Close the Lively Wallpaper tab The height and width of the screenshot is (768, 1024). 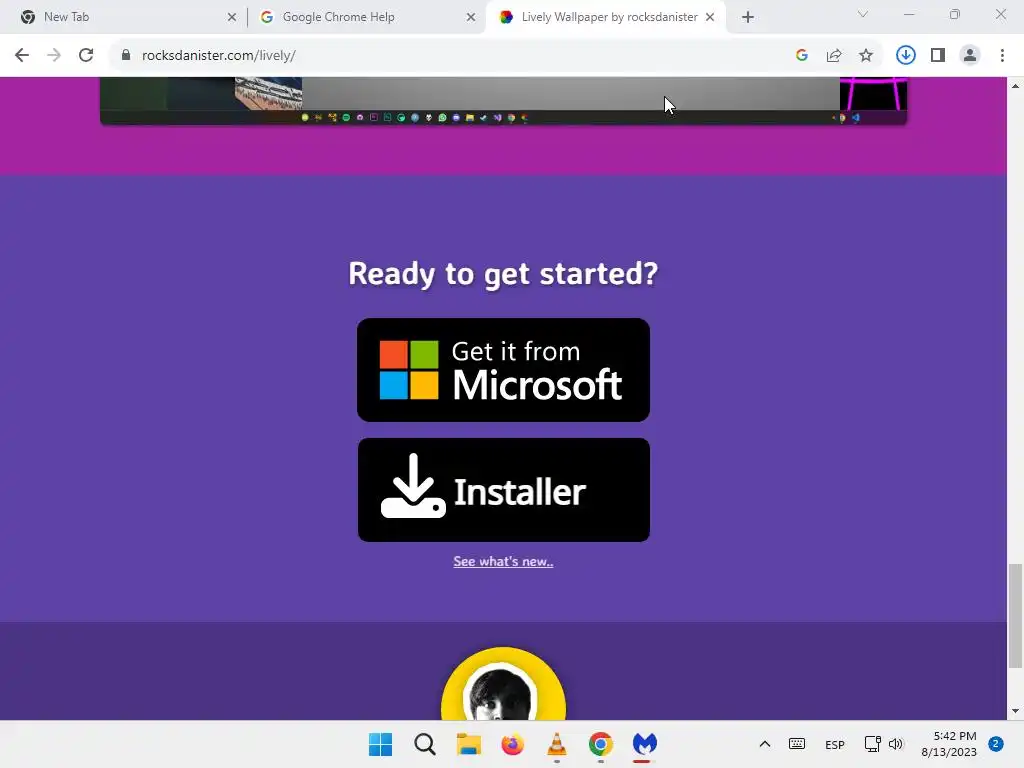coord(710,17)
